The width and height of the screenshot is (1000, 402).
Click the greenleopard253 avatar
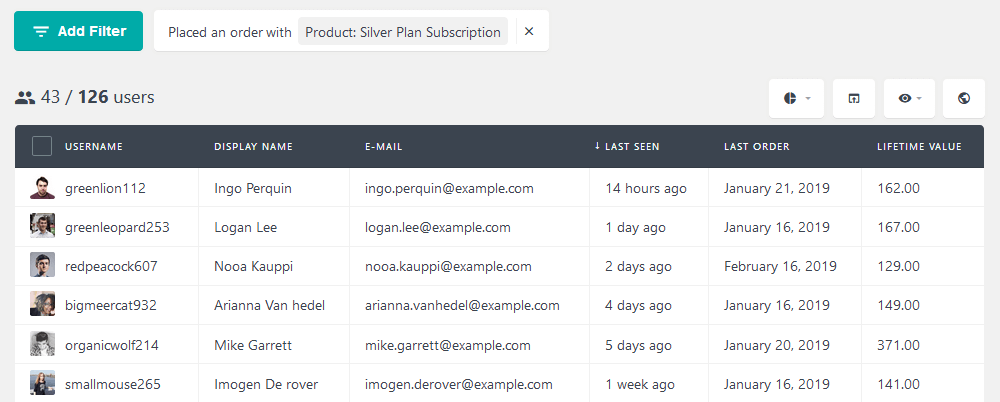point(42,226)
